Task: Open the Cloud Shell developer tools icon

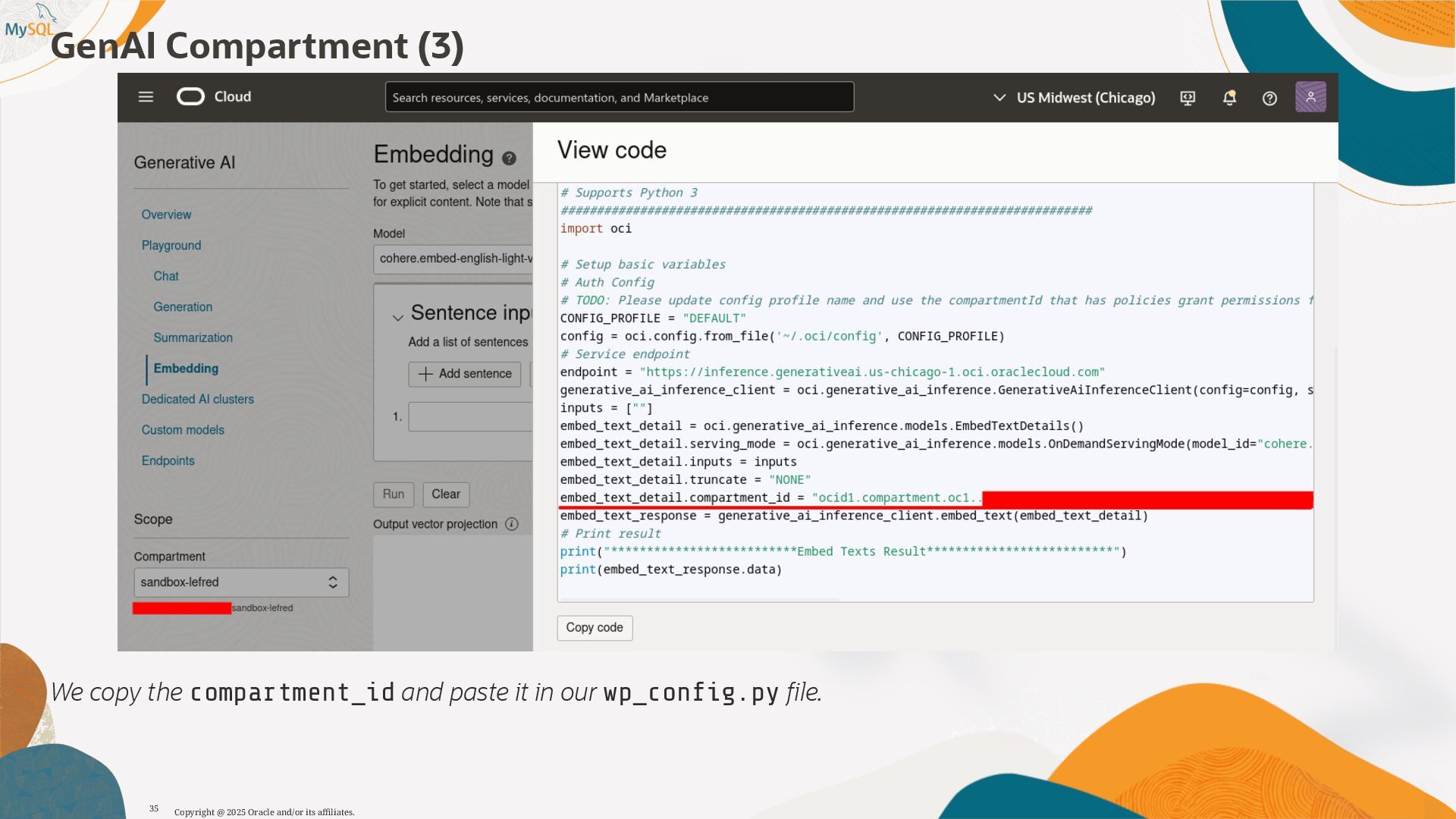Action: (1188, 98)
